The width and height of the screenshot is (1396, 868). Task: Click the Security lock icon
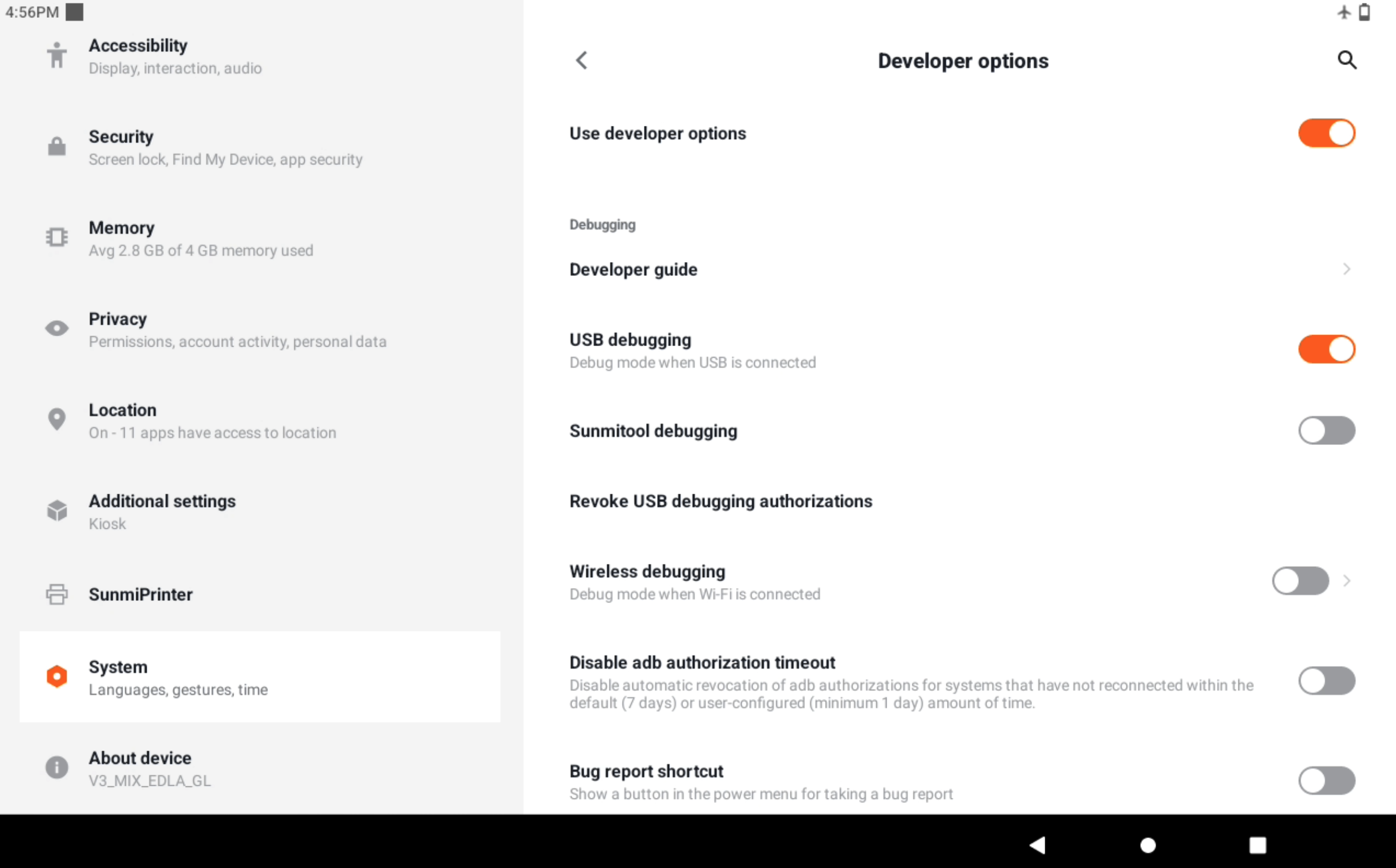[56, 147]
